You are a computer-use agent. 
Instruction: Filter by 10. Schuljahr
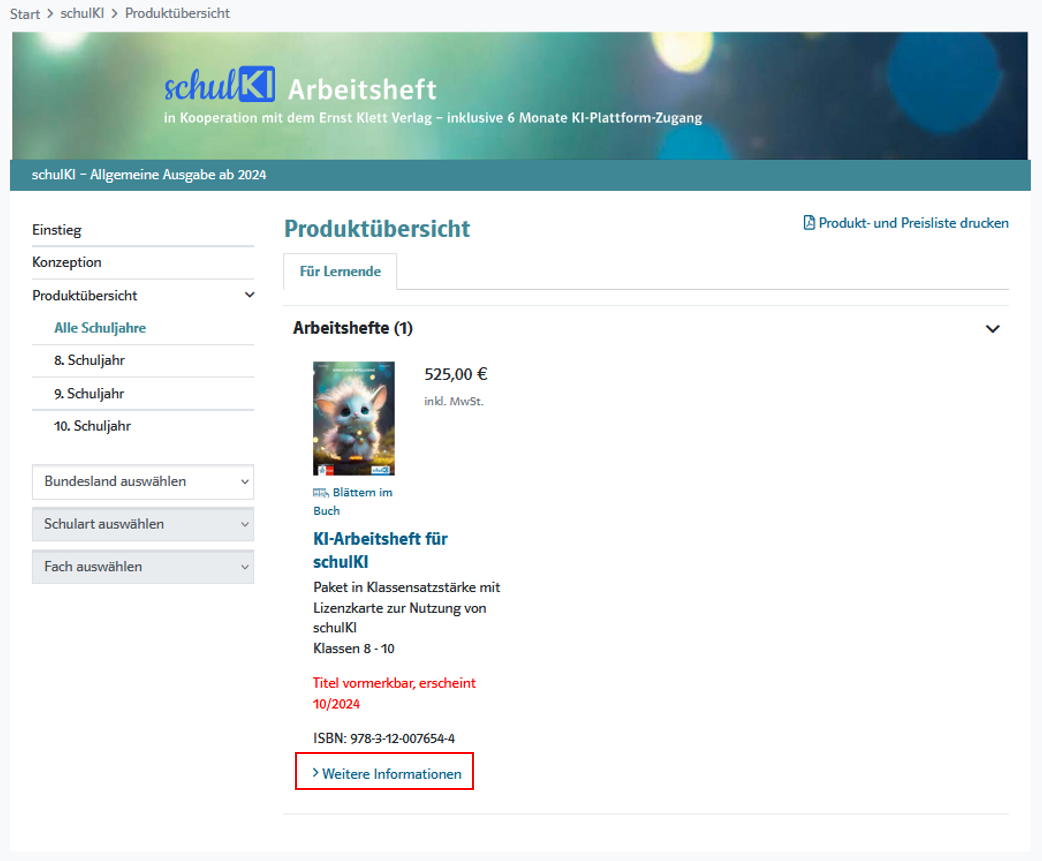coord(92,426)
